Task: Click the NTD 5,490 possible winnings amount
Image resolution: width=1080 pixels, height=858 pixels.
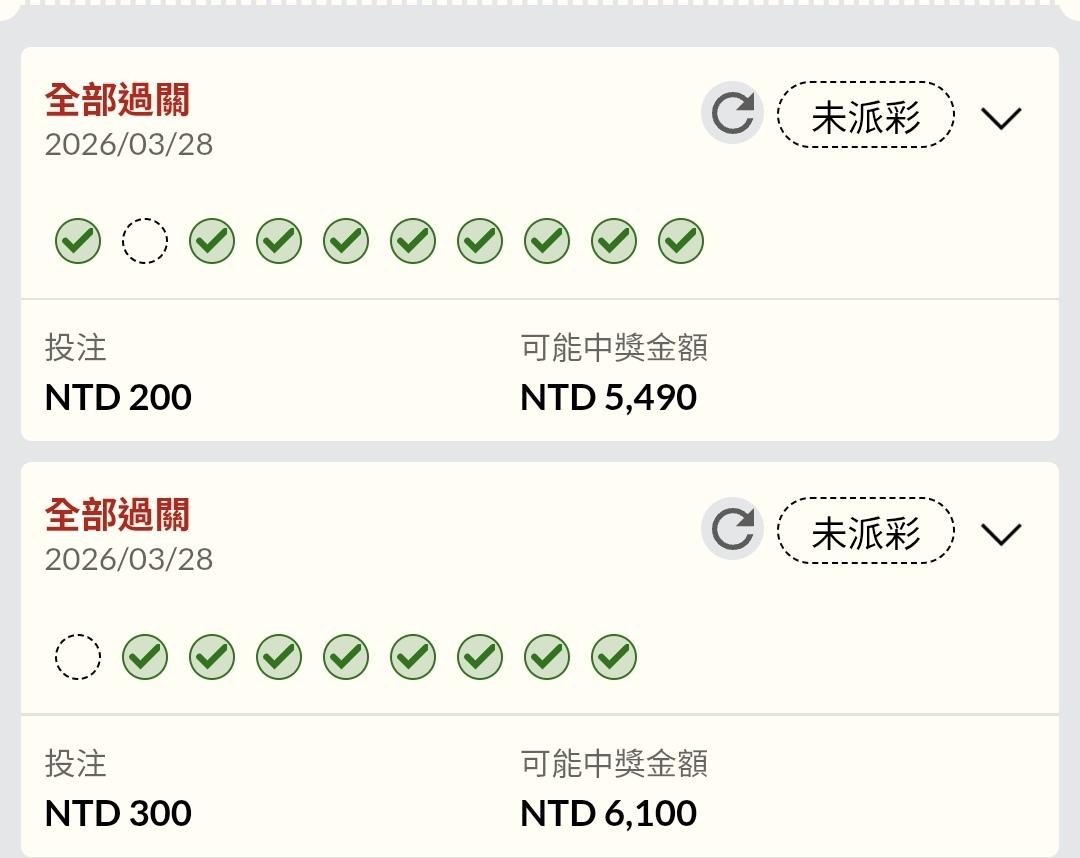Action: coord(608,398)
